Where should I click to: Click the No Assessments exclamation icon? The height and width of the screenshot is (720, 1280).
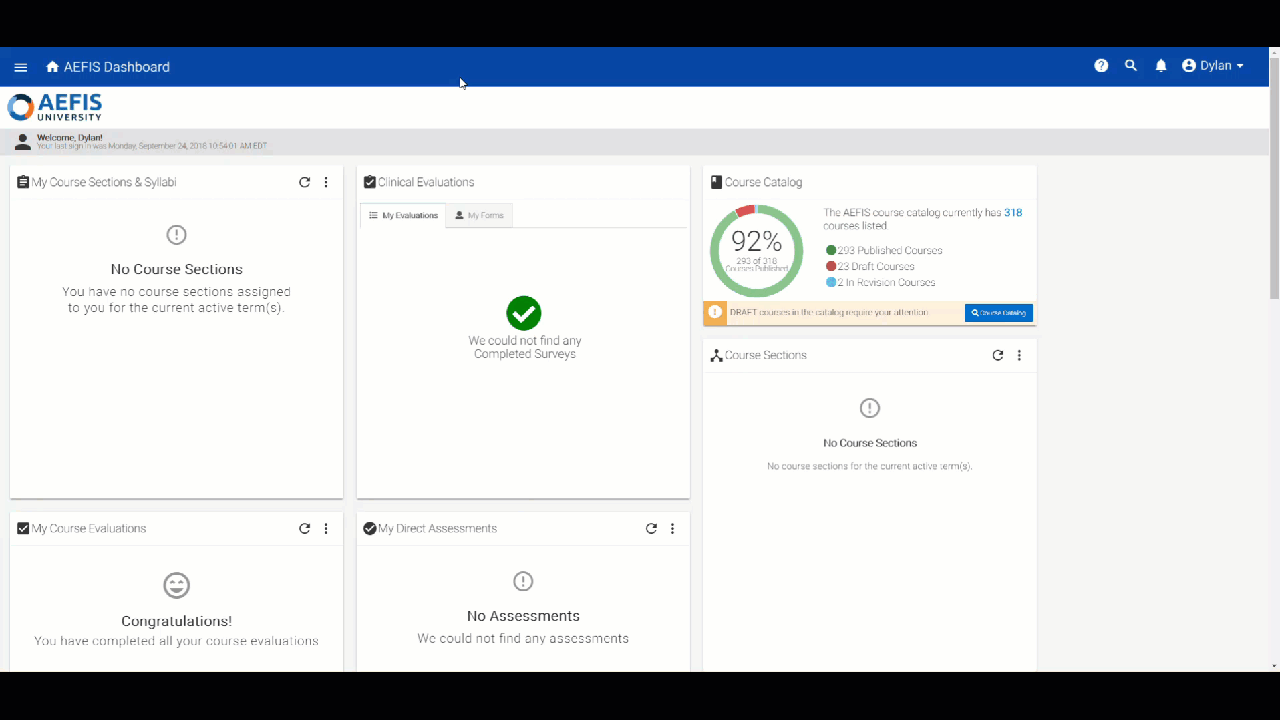click(x=523, y=581)
